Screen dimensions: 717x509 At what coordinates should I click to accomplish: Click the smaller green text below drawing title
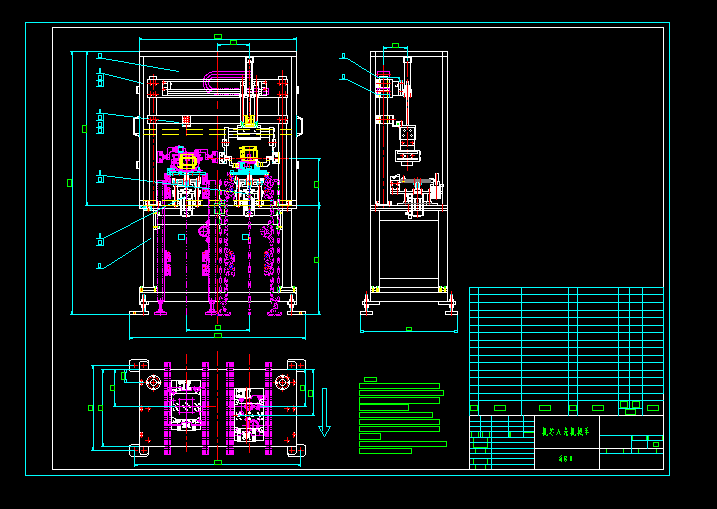click(x=566, y=459)
